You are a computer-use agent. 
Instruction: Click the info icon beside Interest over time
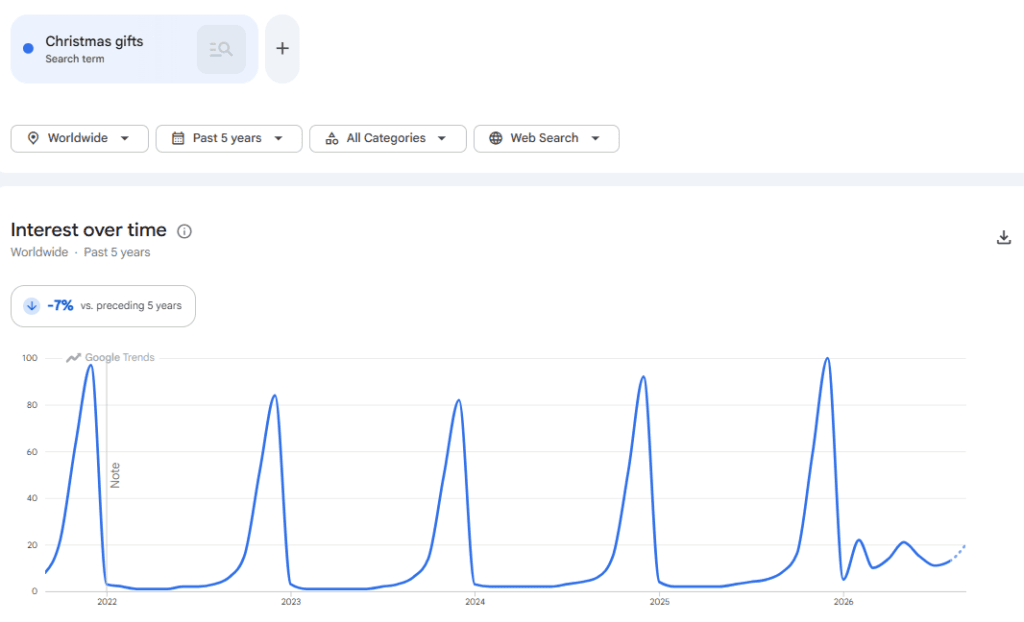(x=185, y=231)
